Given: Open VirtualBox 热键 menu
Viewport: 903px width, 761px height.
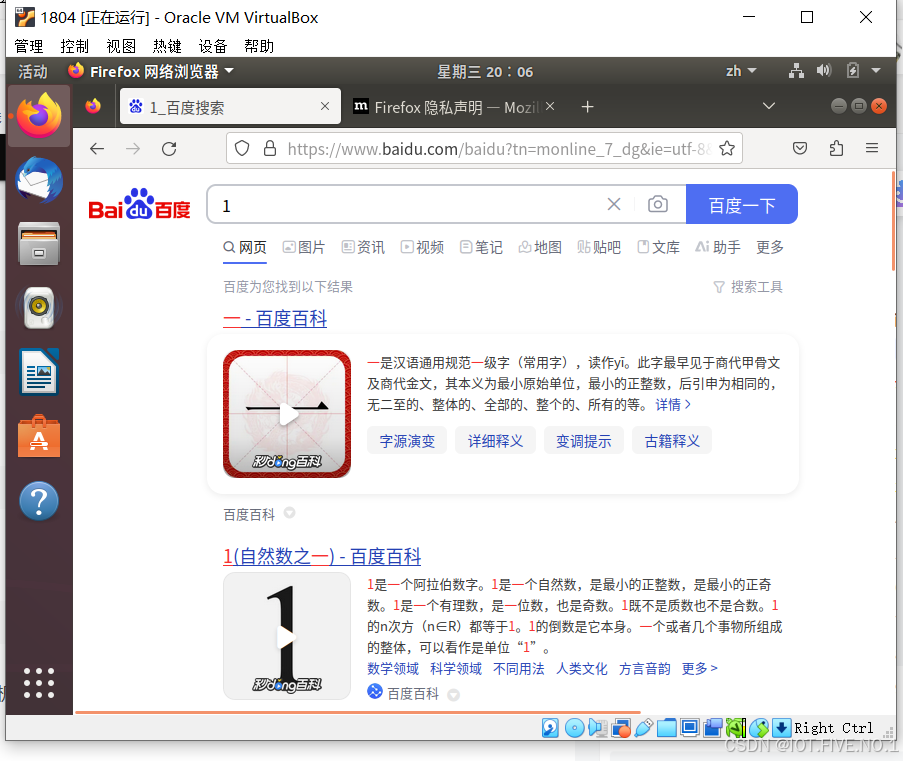Looking at the screenshot, I should 167,46.
